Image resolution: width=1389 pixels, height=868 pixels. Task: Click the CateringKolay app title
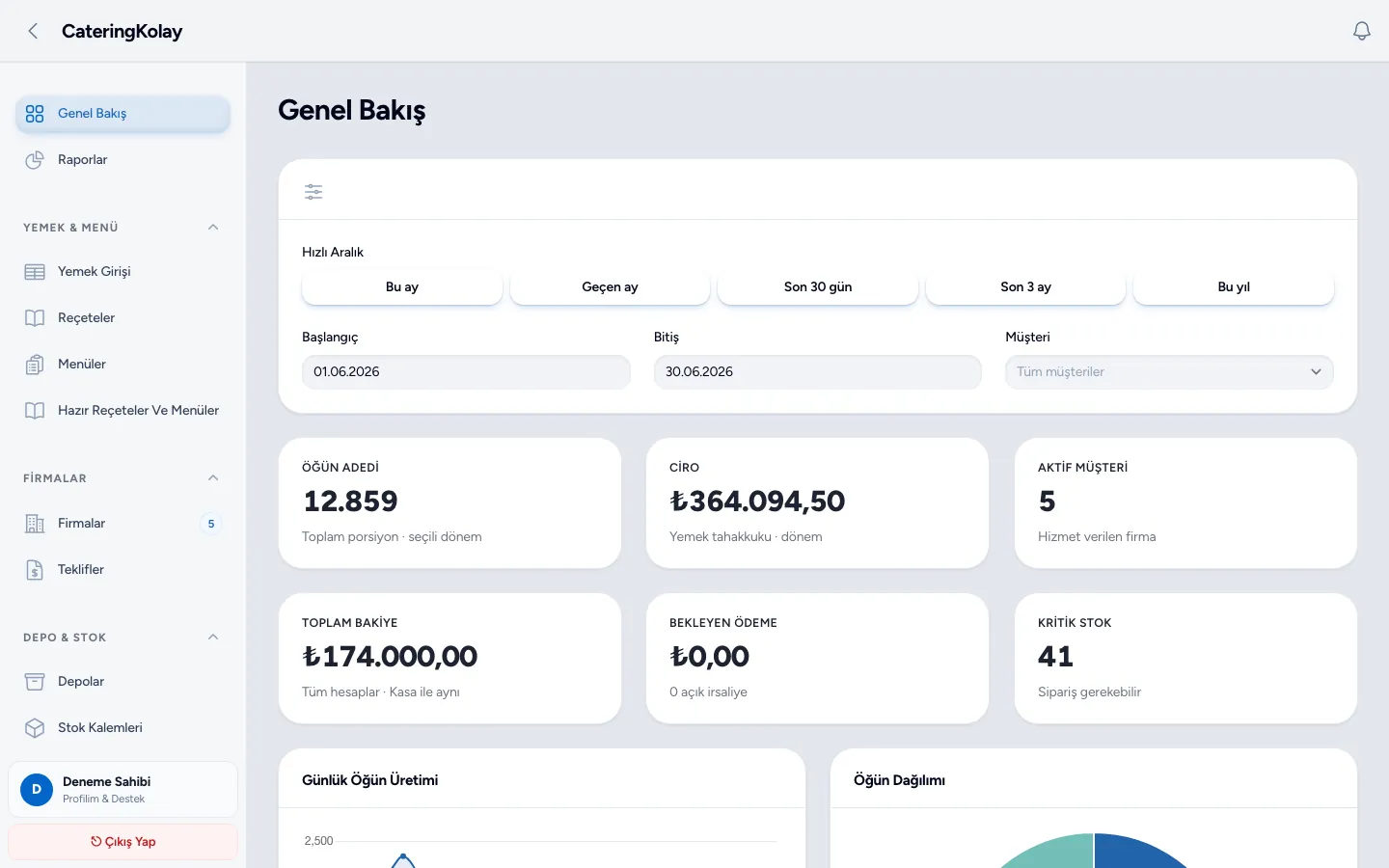tap(123, 31)
